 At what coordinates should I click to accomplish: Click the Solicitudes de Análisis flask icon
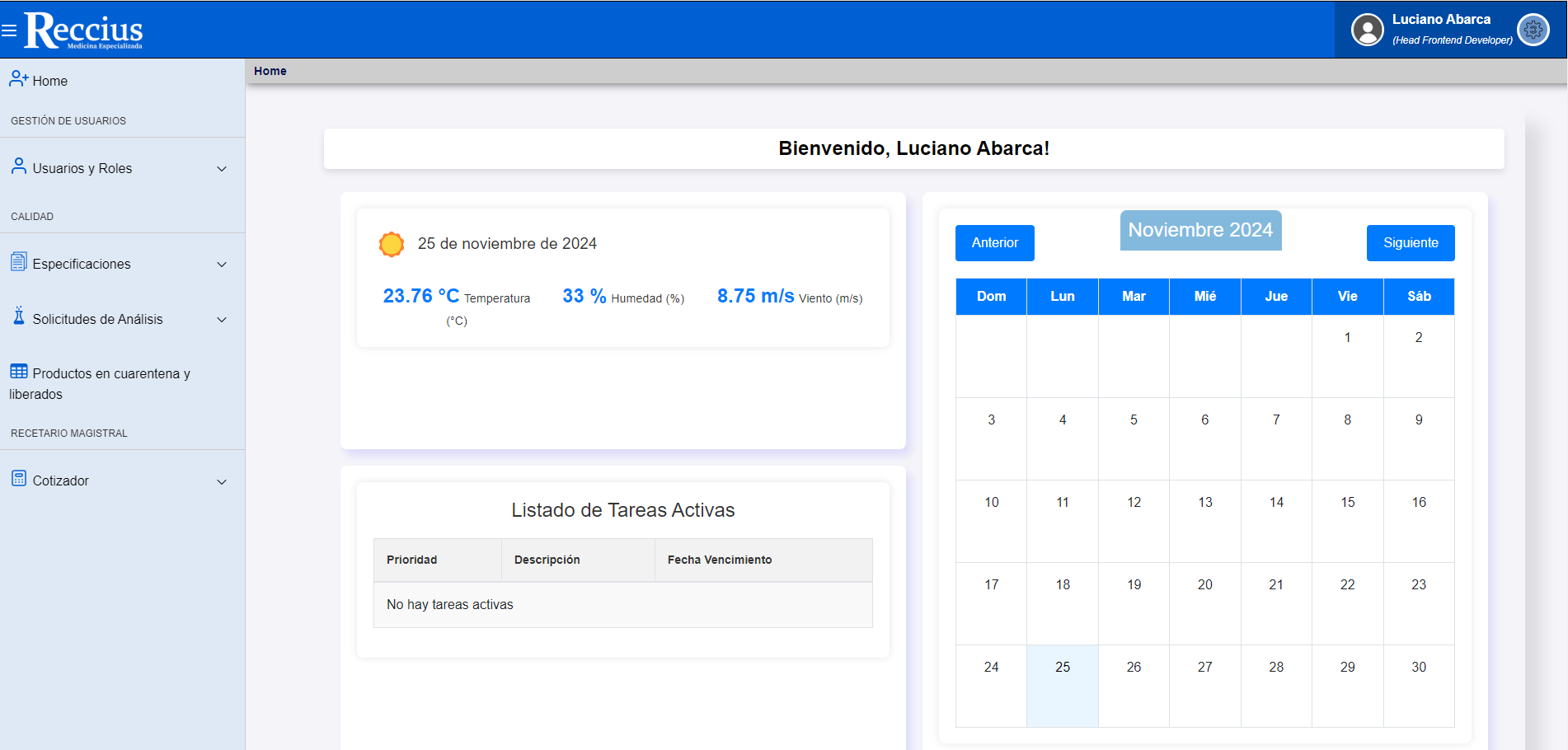[x=18, y=316]
